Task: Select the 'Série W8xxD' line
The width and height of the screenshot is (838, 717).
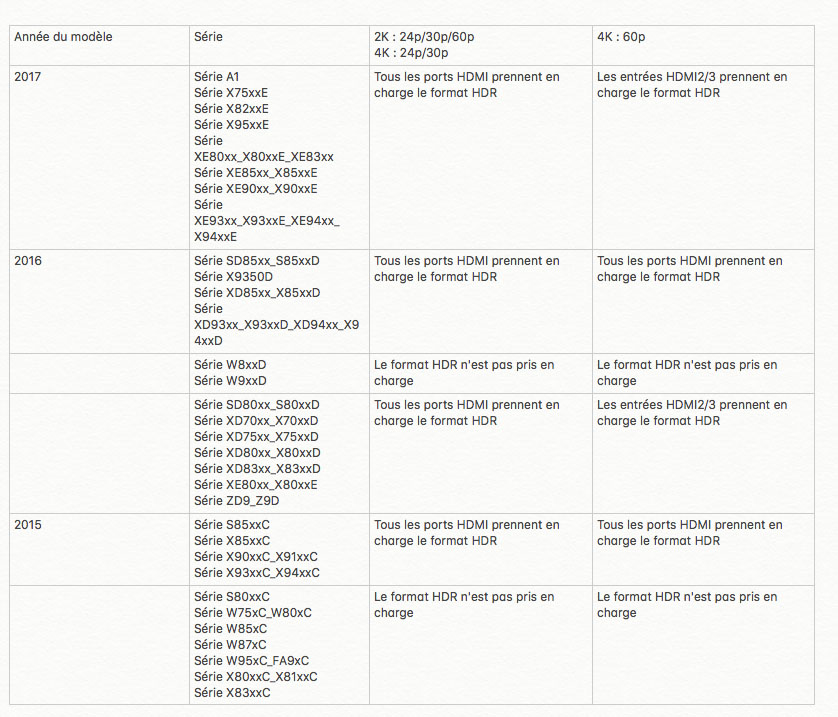Action: (230, 365)
